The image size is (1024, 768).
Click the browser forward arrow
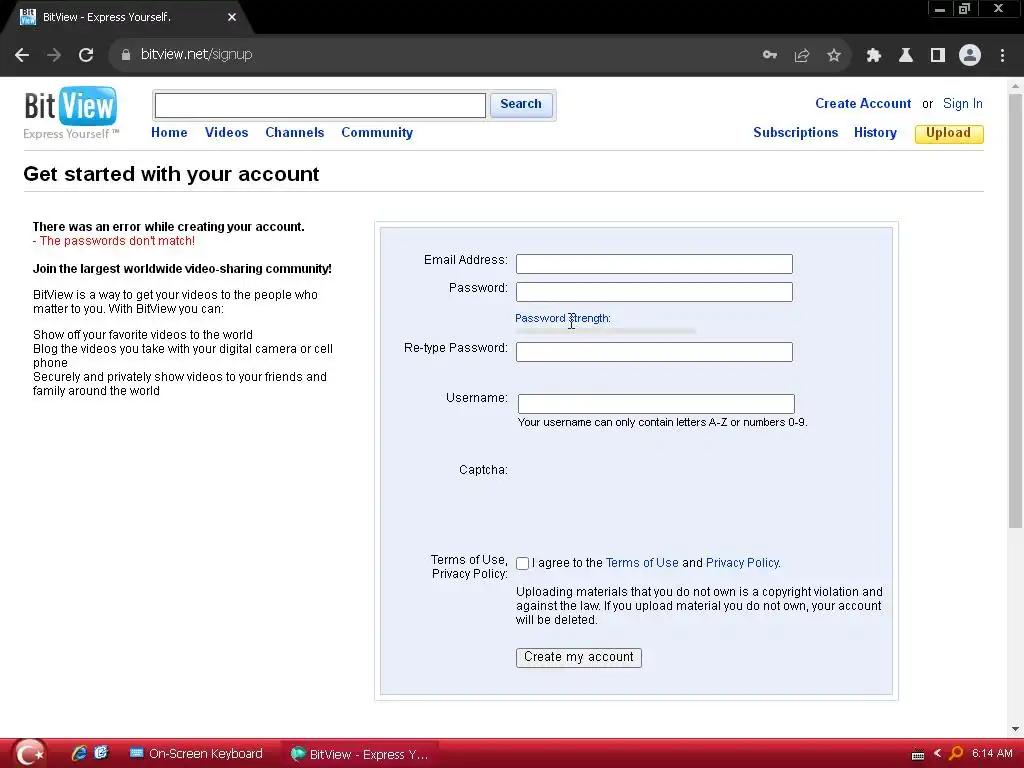(54, 56)
